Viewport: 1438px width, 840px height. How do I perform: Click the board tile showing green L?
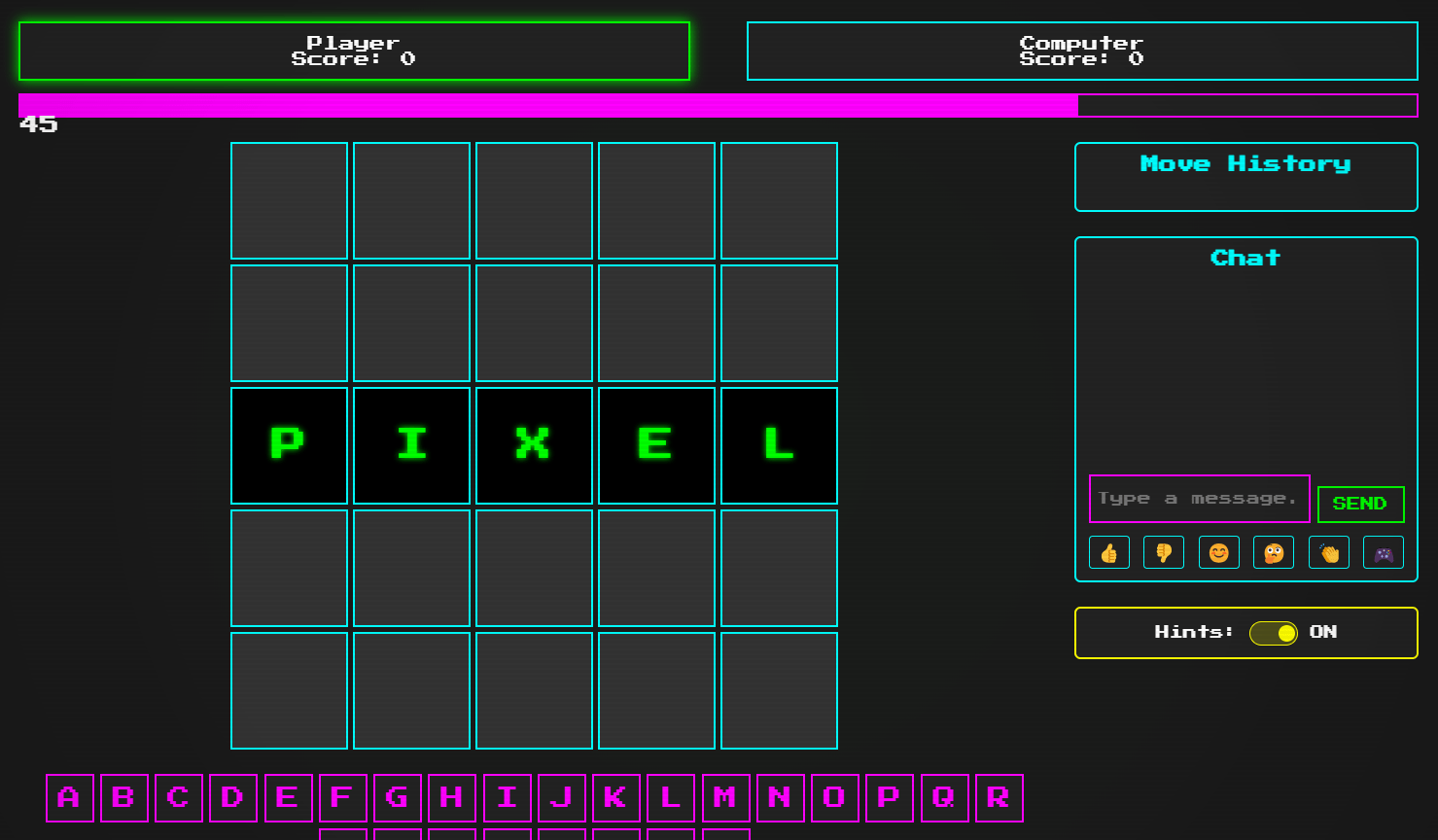click(779, 445)
